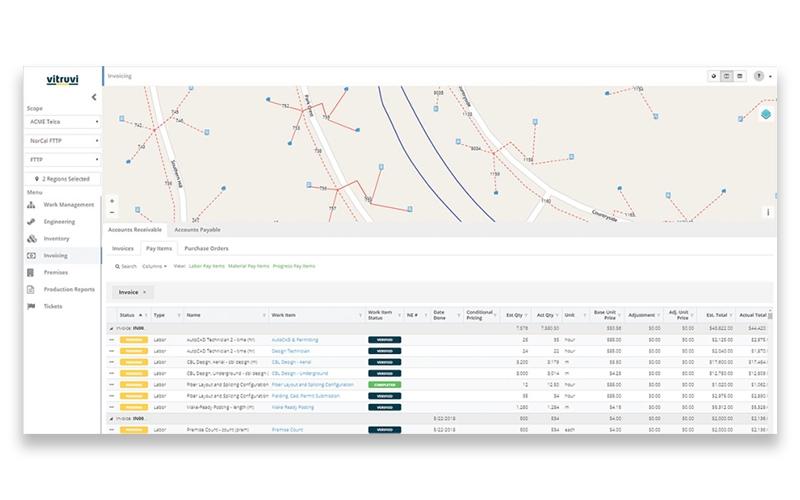
Task: Open the CBL Design - Underground link
Action: pos(300,373)
